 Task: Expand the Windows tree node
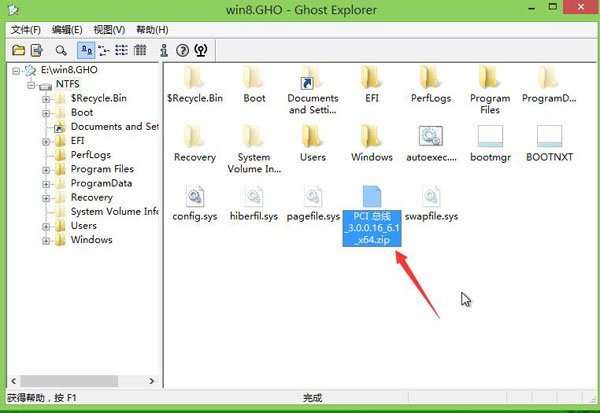click(46, 241)
